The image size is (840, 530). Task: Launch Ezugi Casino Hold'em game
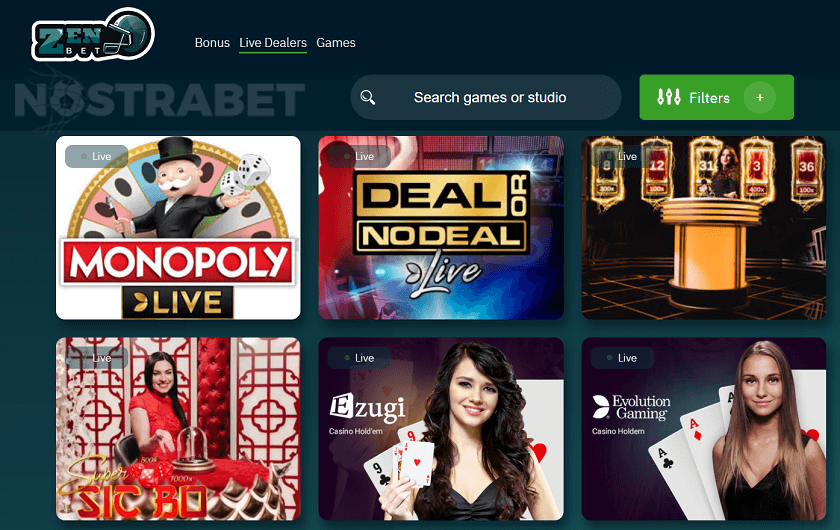tap(441, 429)
